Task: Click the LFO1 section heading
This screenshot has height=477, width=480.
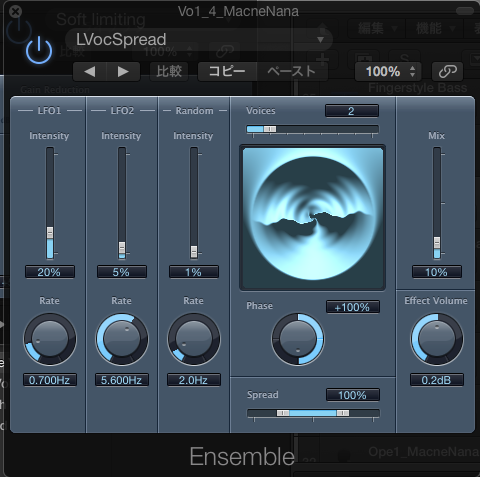Action: (x=49, y=111)
